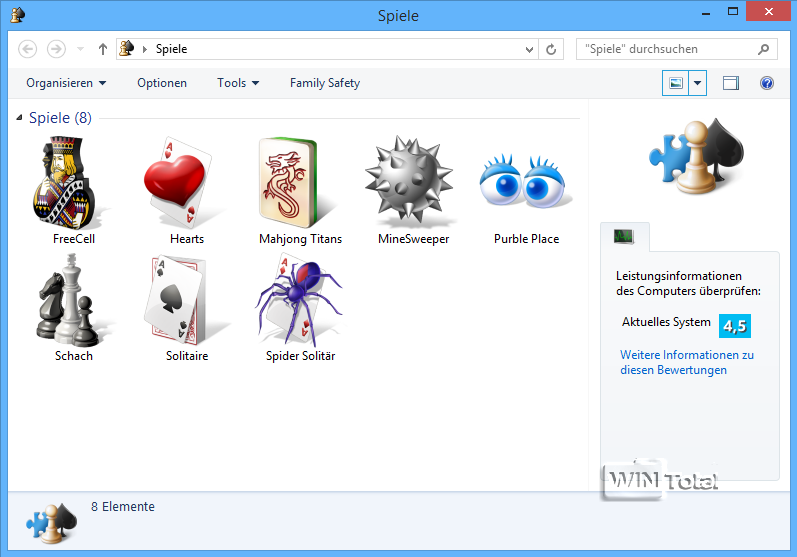Click the window icon in title bar
Viewport: 797px width, 557px height.
coord(18,15)
